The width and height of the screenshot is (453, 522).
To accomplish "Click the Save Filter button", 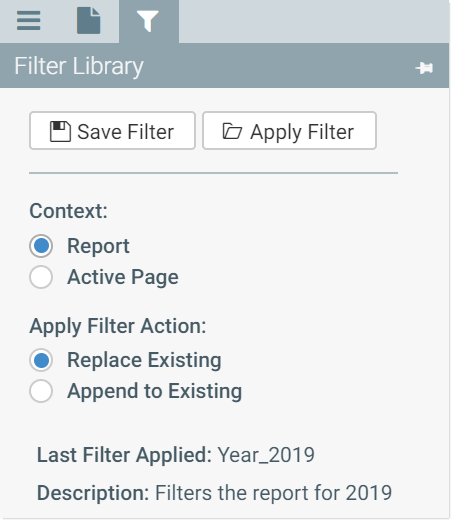I will point(112,131).
